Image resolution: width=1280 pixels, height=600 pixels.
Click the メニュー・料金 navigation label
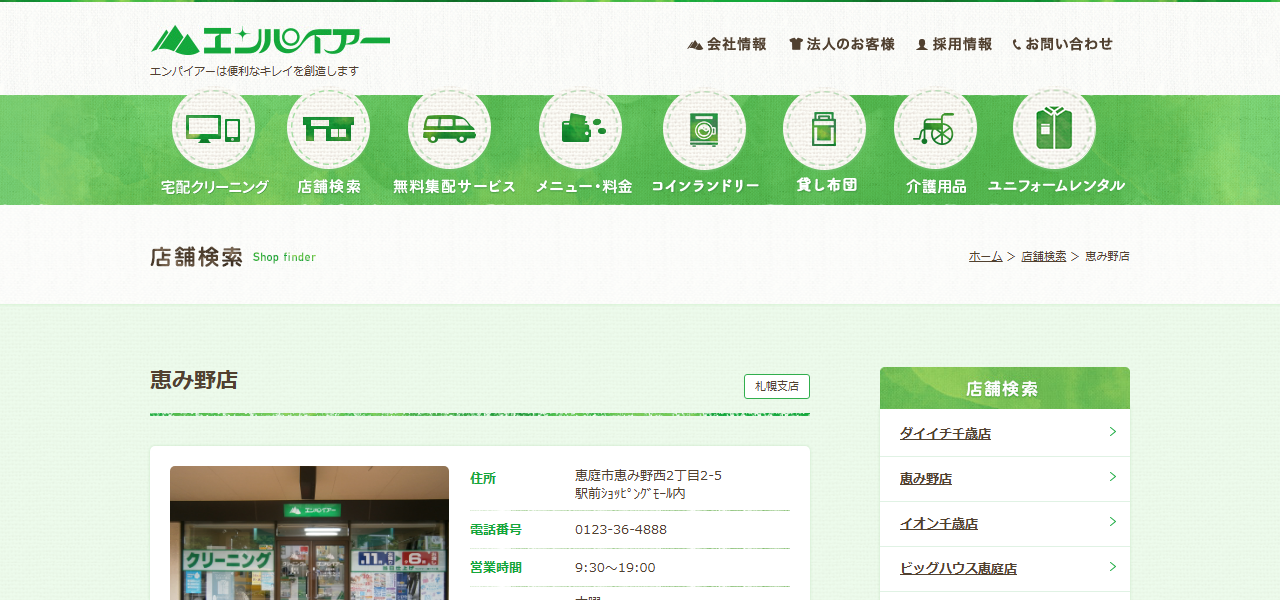pos(584,186)
